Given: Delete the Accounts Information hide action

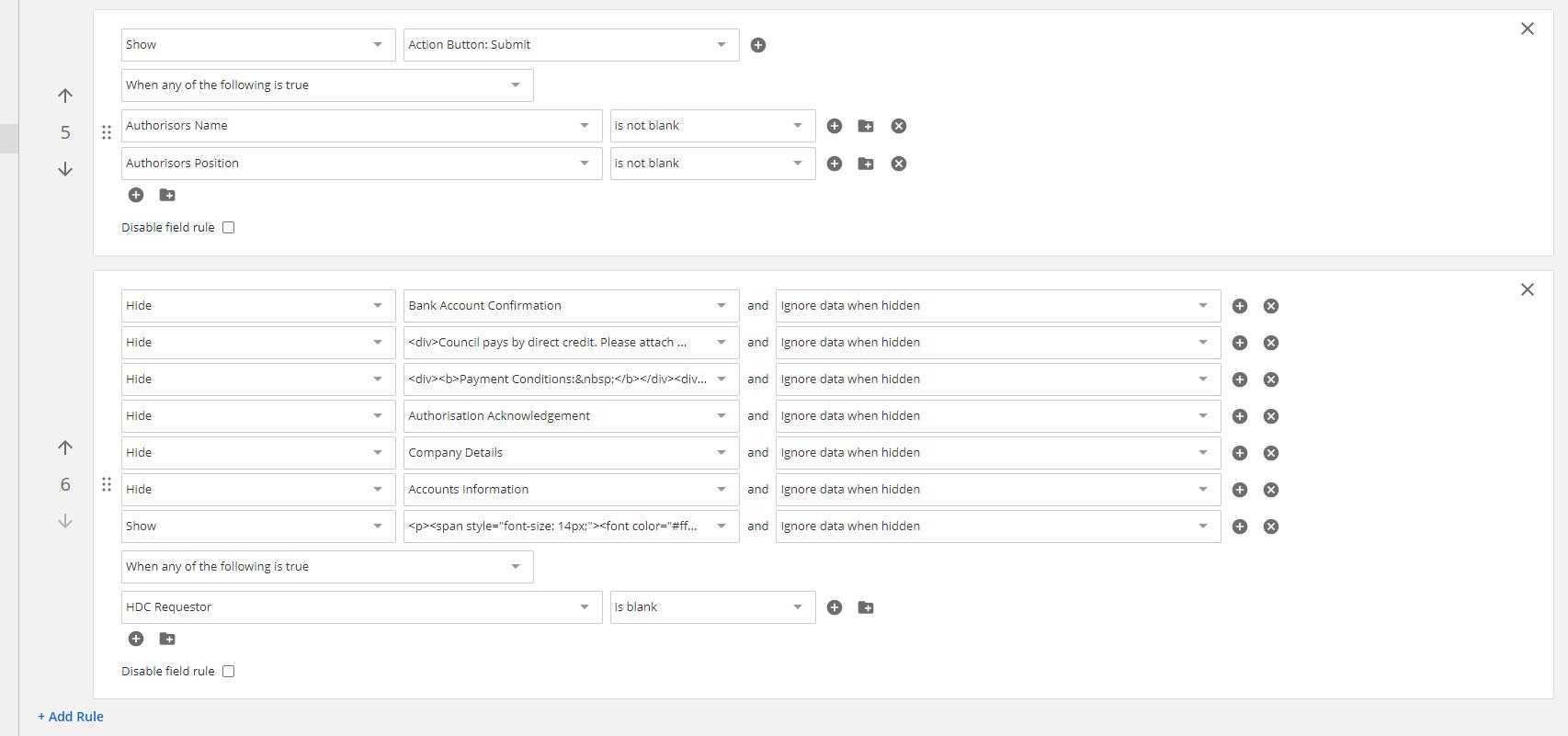Looking at the screenshot, I should (x=1270, y=490).
